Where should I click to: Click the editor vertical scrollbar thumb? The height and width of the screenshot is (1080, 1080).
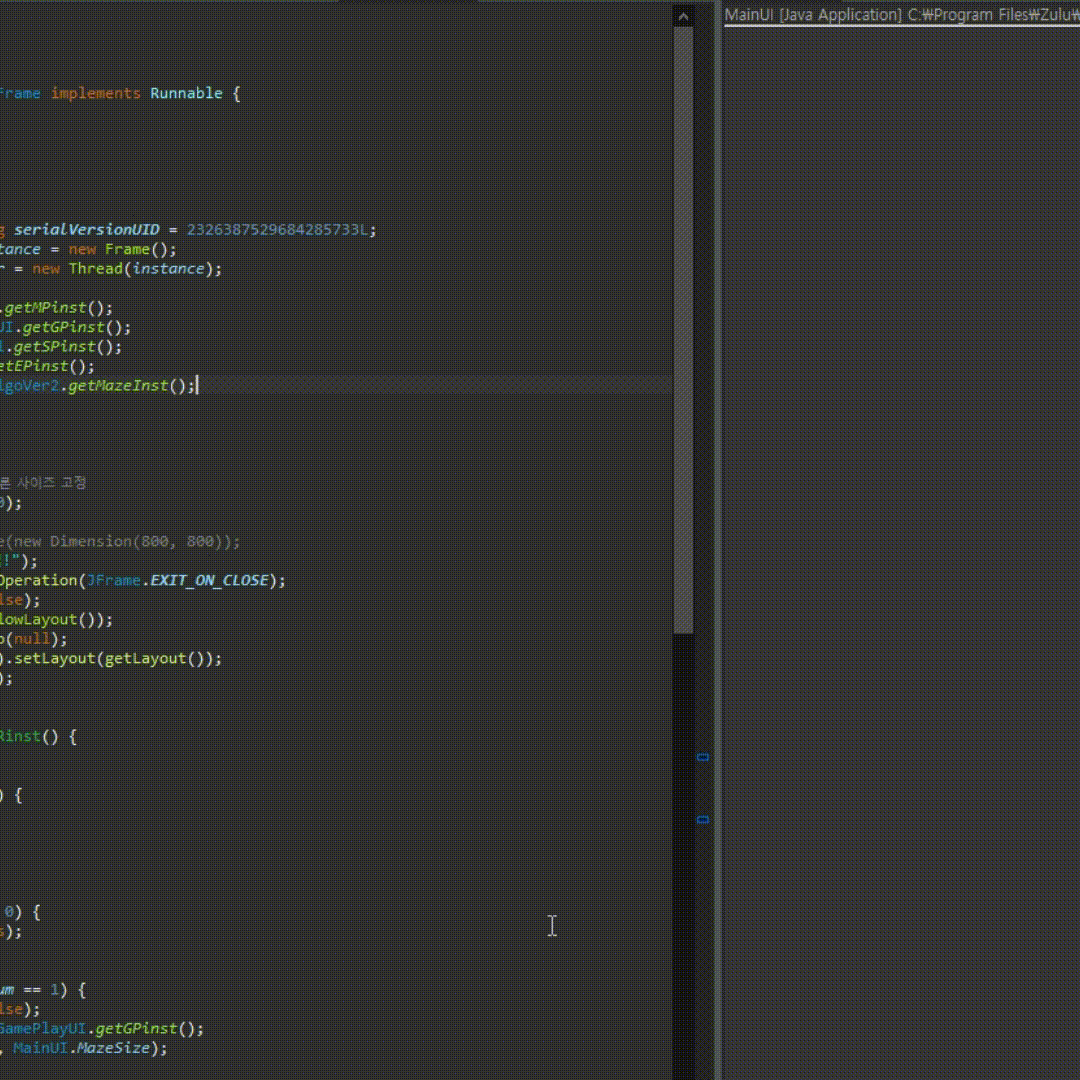pyautogui.click(x=683, y=331)
